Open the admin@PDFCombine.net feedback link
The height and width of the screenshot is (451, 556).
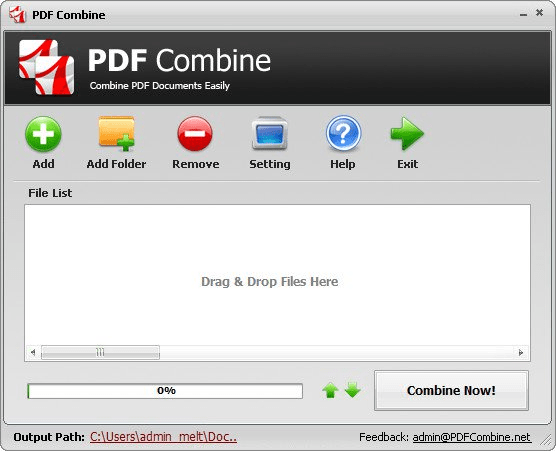pyautogui.click(x=472, y=437)
